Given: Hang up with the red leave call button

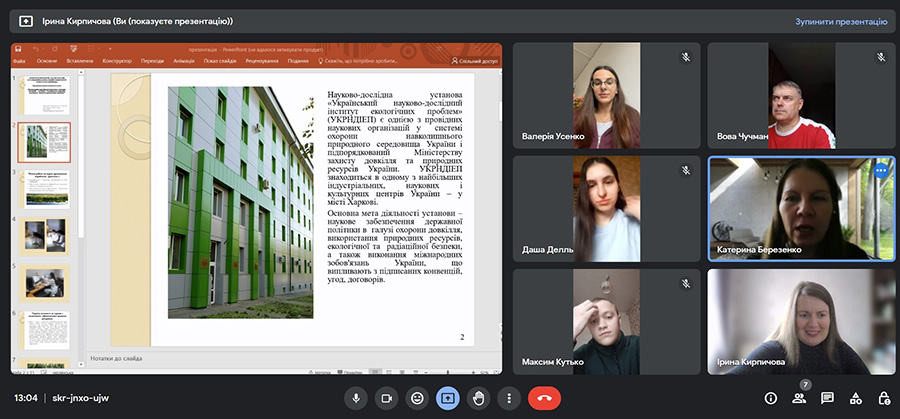Looking at the screenshot, I should click(x=544, y=398).
